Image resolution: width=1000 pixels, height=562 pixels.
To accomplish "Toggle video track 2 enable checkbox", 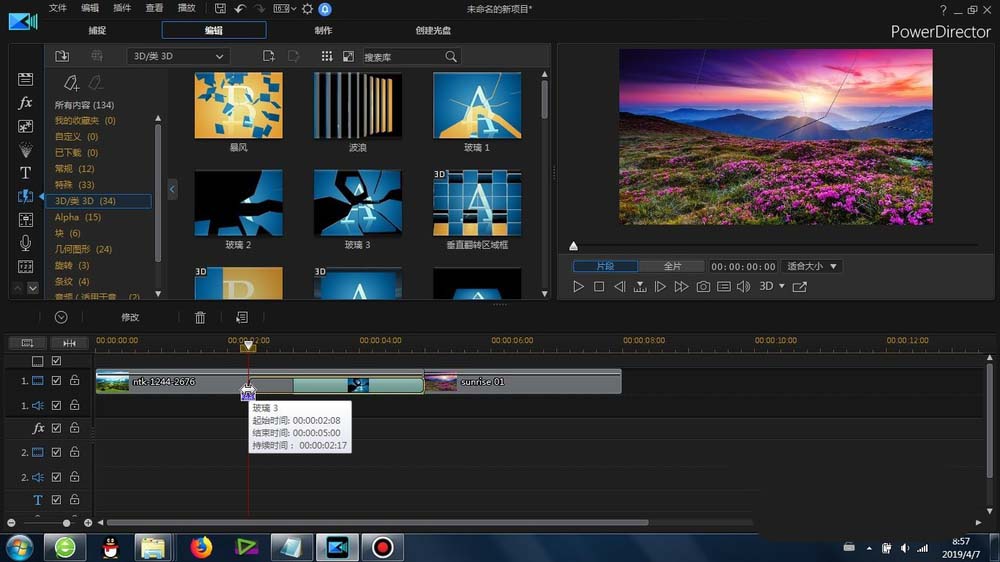I will (56, 452).
